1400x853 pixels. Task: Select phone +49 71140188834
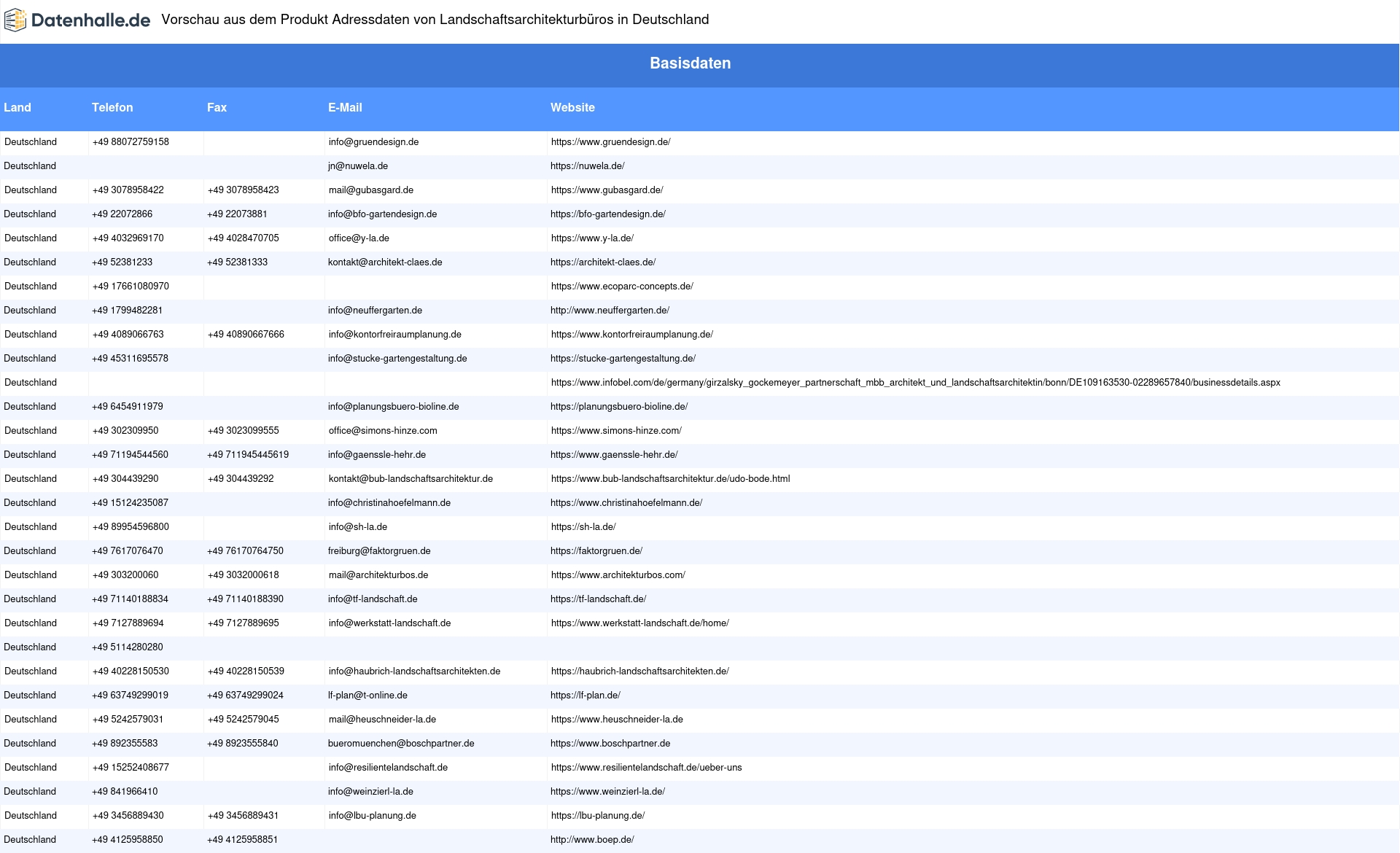click(x=130, y=599)
